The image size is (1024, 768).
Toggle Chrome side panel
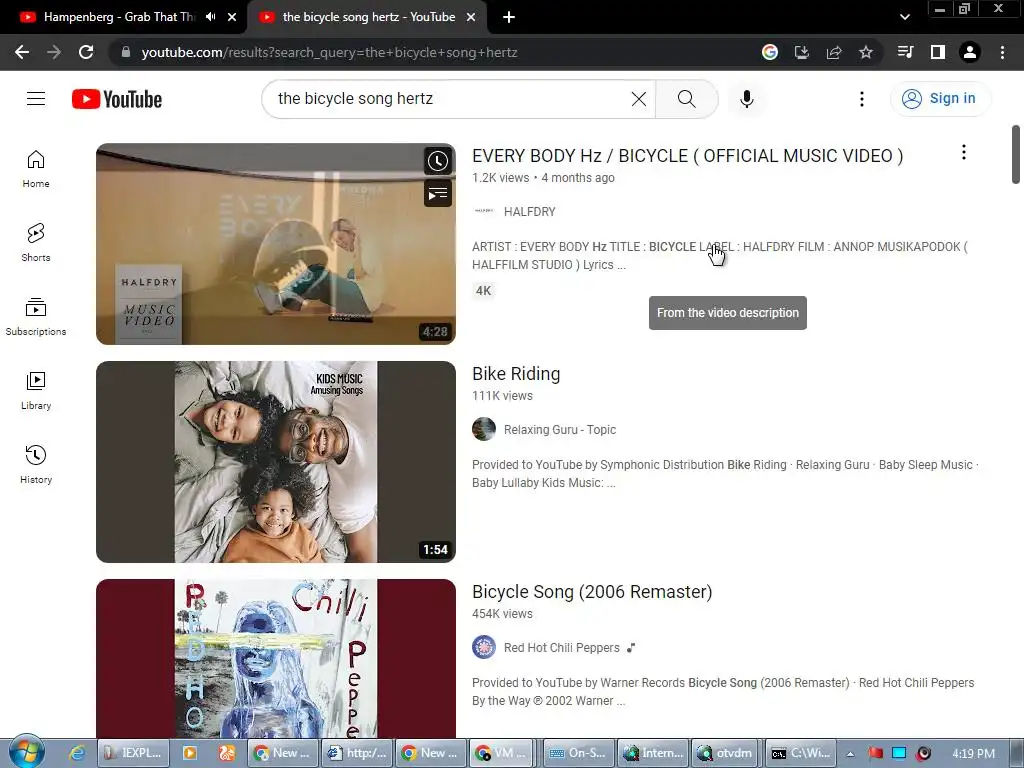tap(938, 52)
